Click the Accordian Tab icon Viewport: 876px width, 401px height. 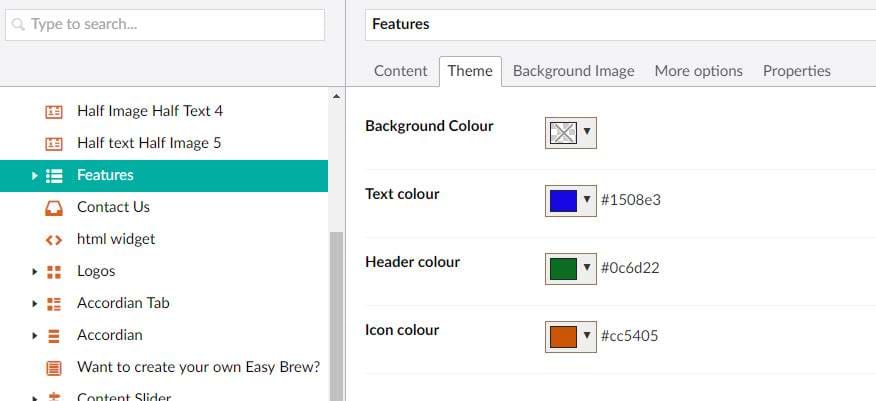(54, 303)
